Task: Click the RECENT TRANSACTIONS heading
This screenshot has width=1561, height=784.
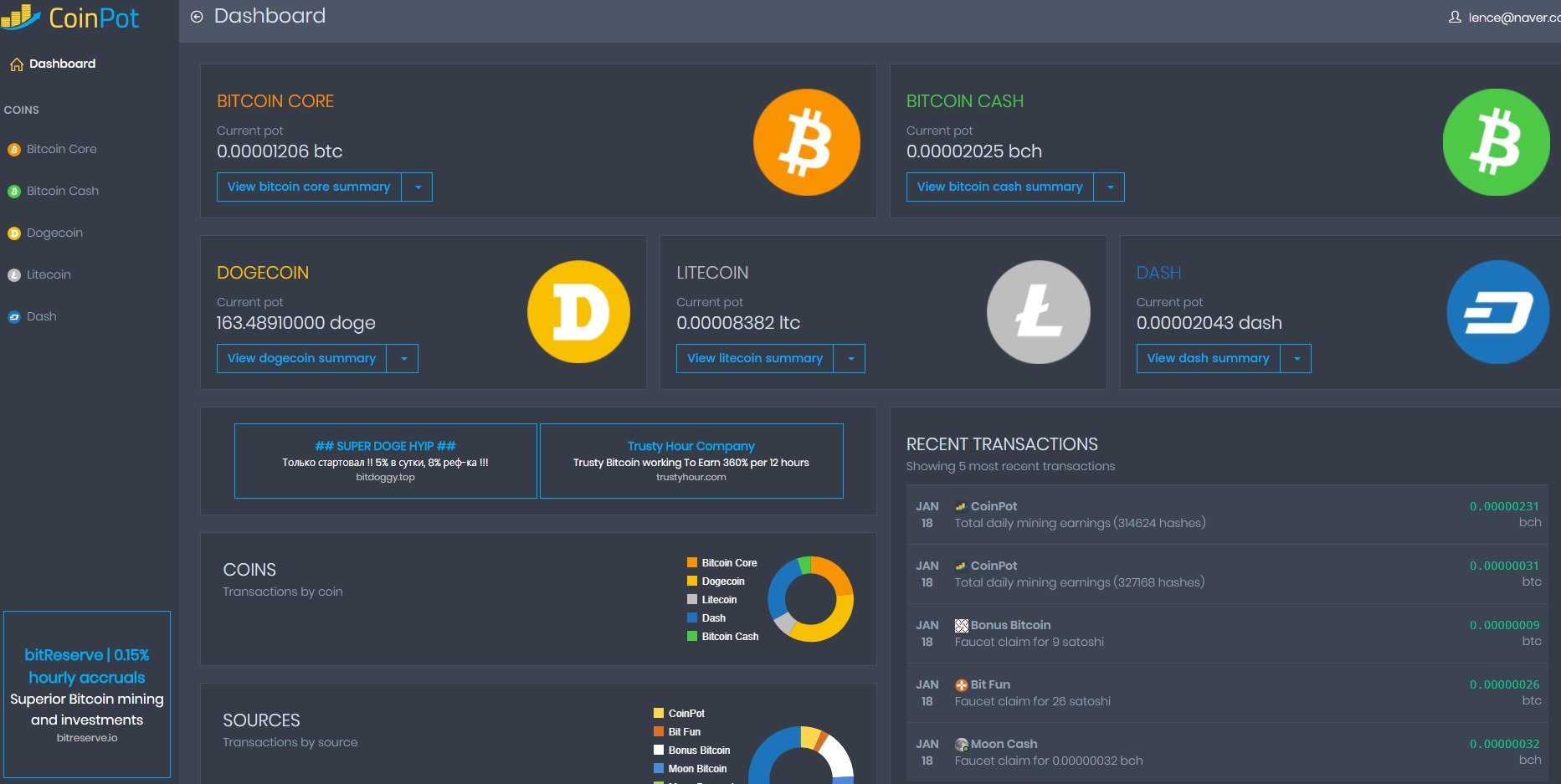Action: pyautogui.click(x=1002, y=444)
